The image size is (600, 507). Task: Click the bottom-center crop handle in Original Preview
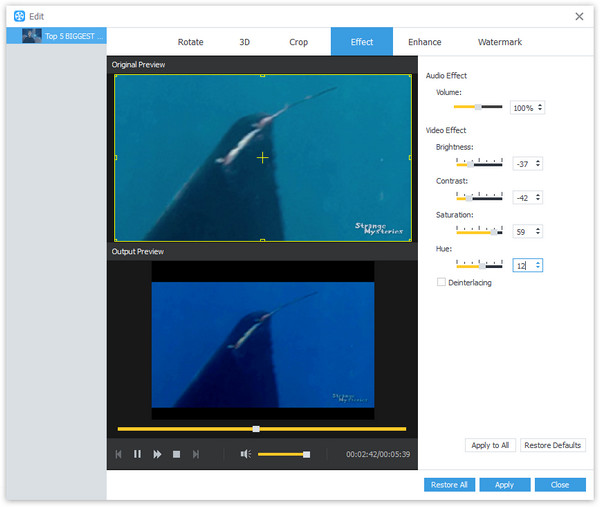(262, 240)
